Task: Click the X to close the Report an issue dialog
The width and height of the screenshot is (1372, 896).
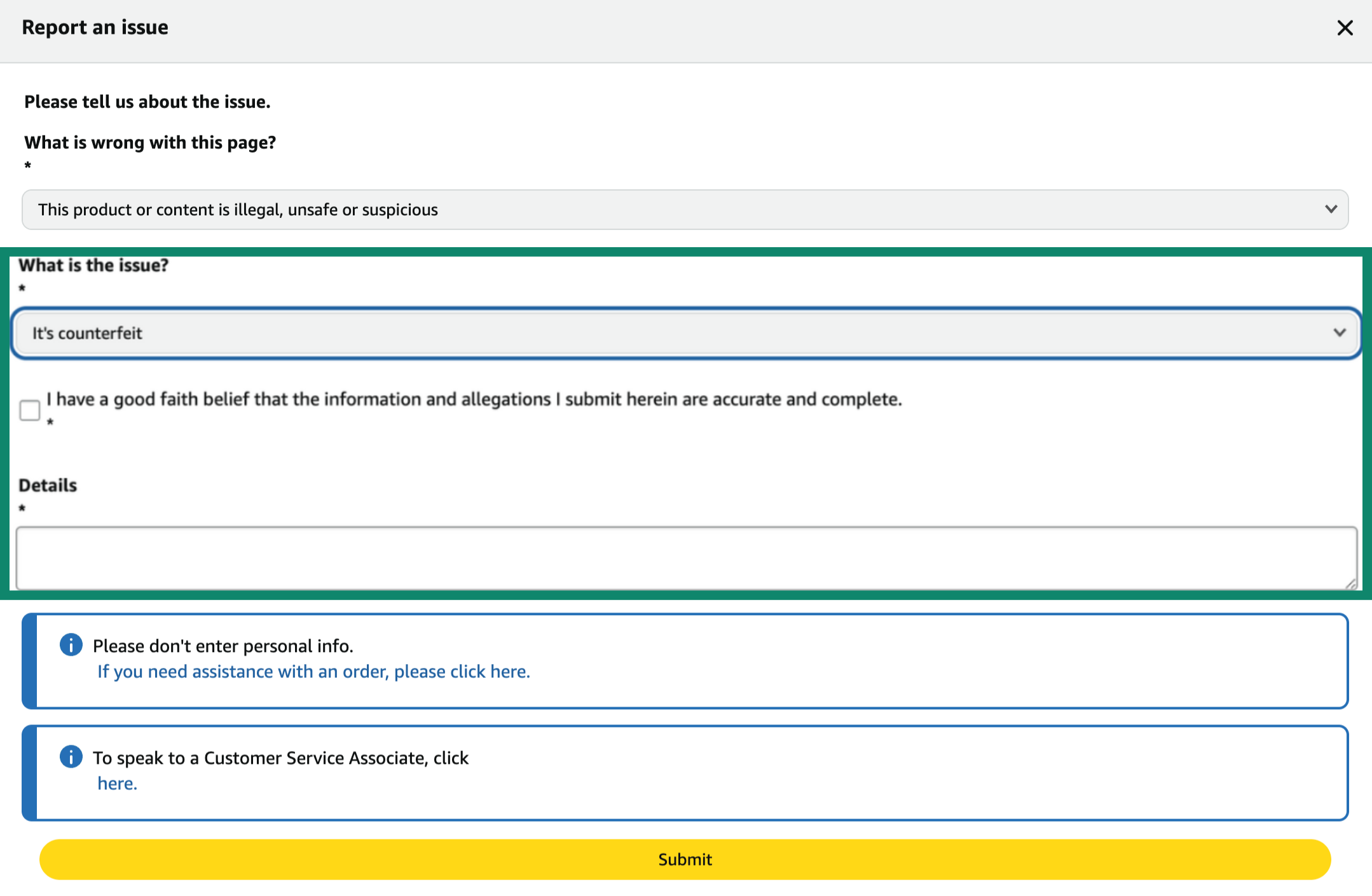Action: coord(1345,28)
